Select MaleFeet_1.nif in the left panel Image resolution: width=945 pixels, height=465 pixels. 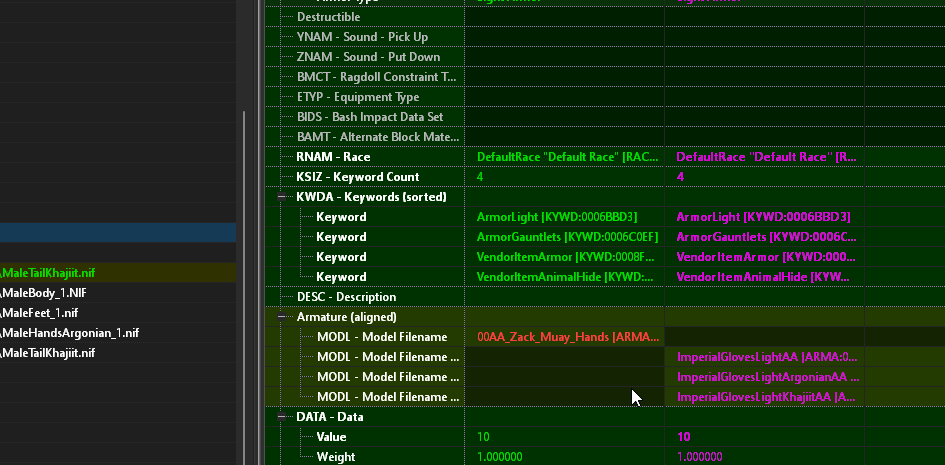[39, 313]
